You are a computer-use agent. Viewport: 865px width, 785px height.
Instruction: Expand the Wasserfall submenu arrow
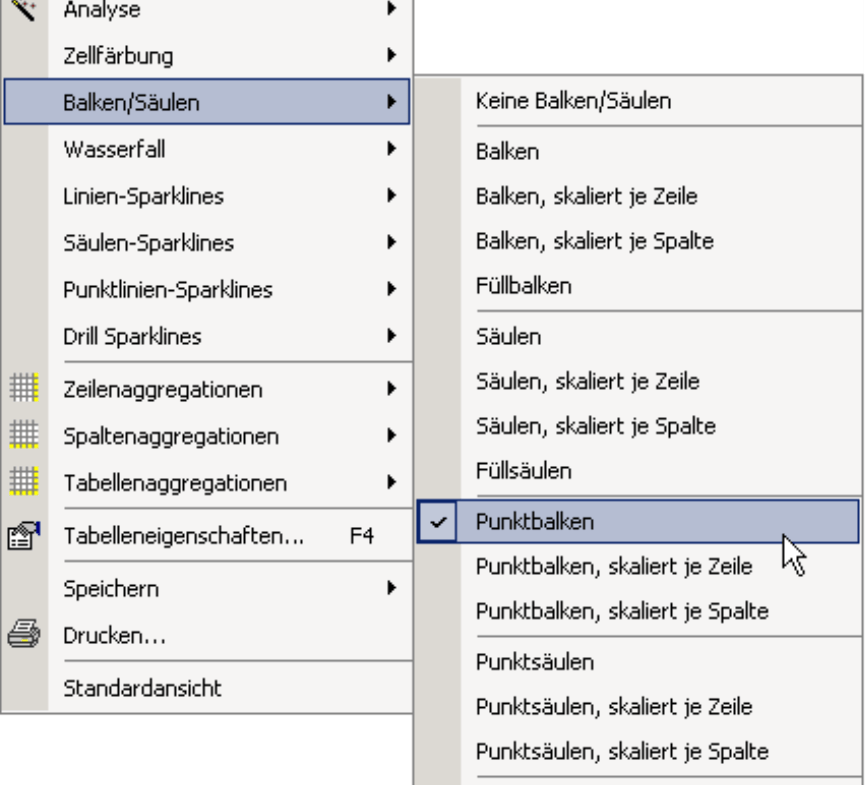(392, 148)
